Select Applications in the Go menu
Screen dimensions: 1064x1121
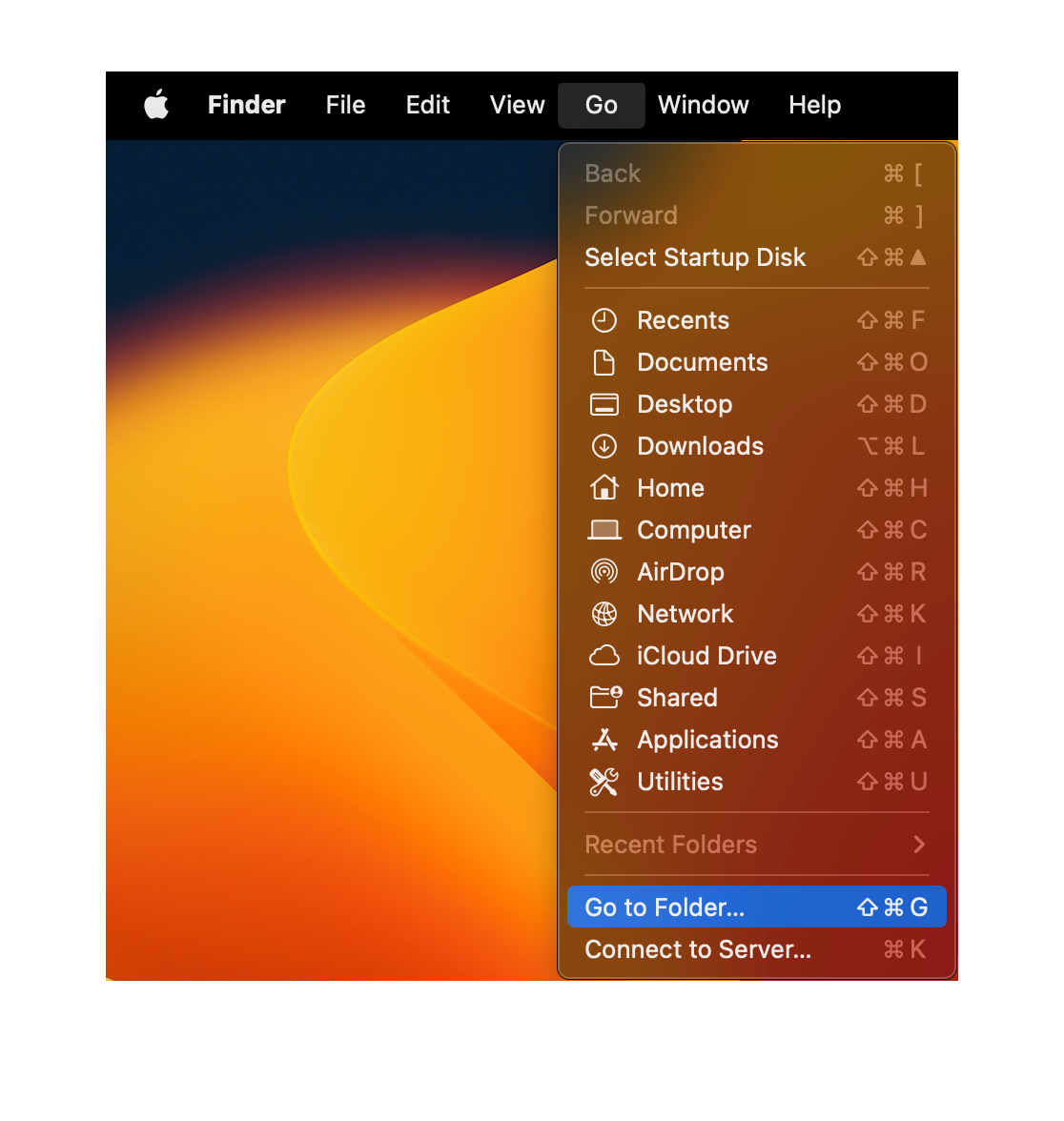(757, 740)
